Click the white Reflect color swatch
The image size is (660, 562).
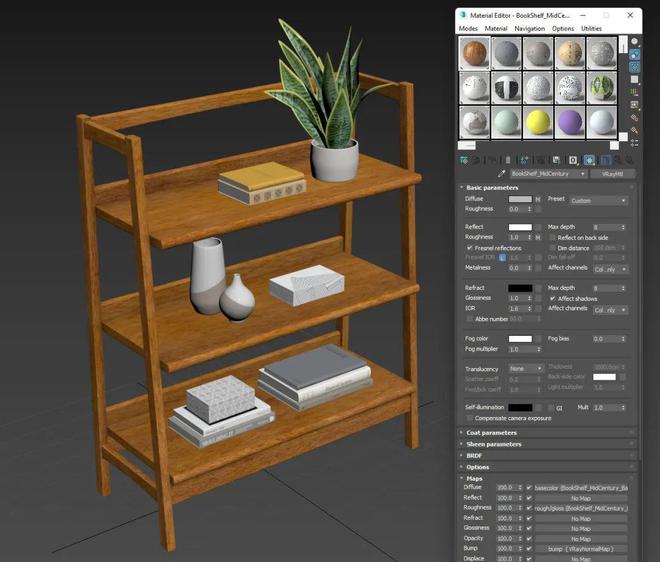(520, 228)
